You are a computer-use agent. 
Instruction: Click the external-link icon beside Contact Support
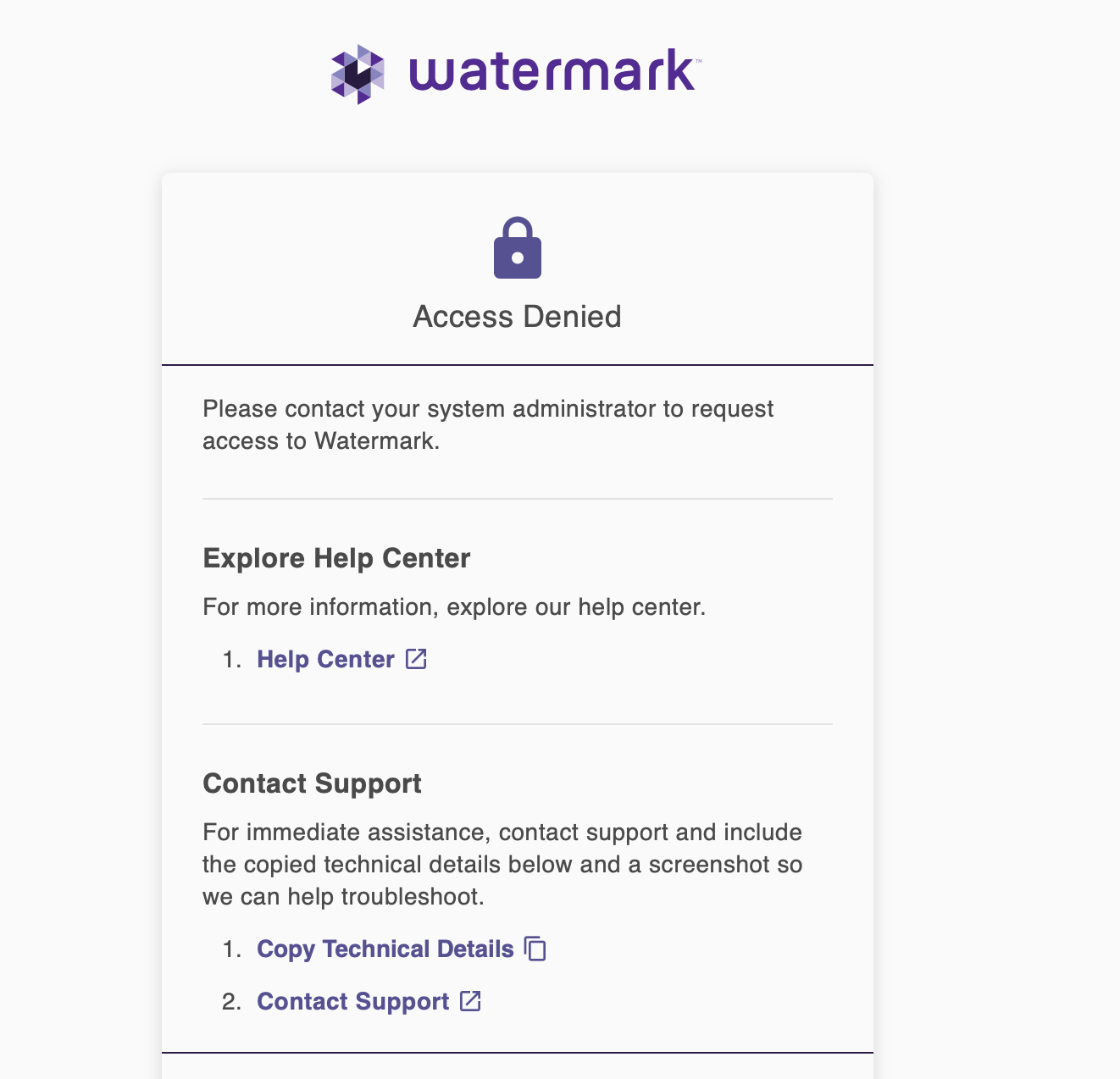469,1001
